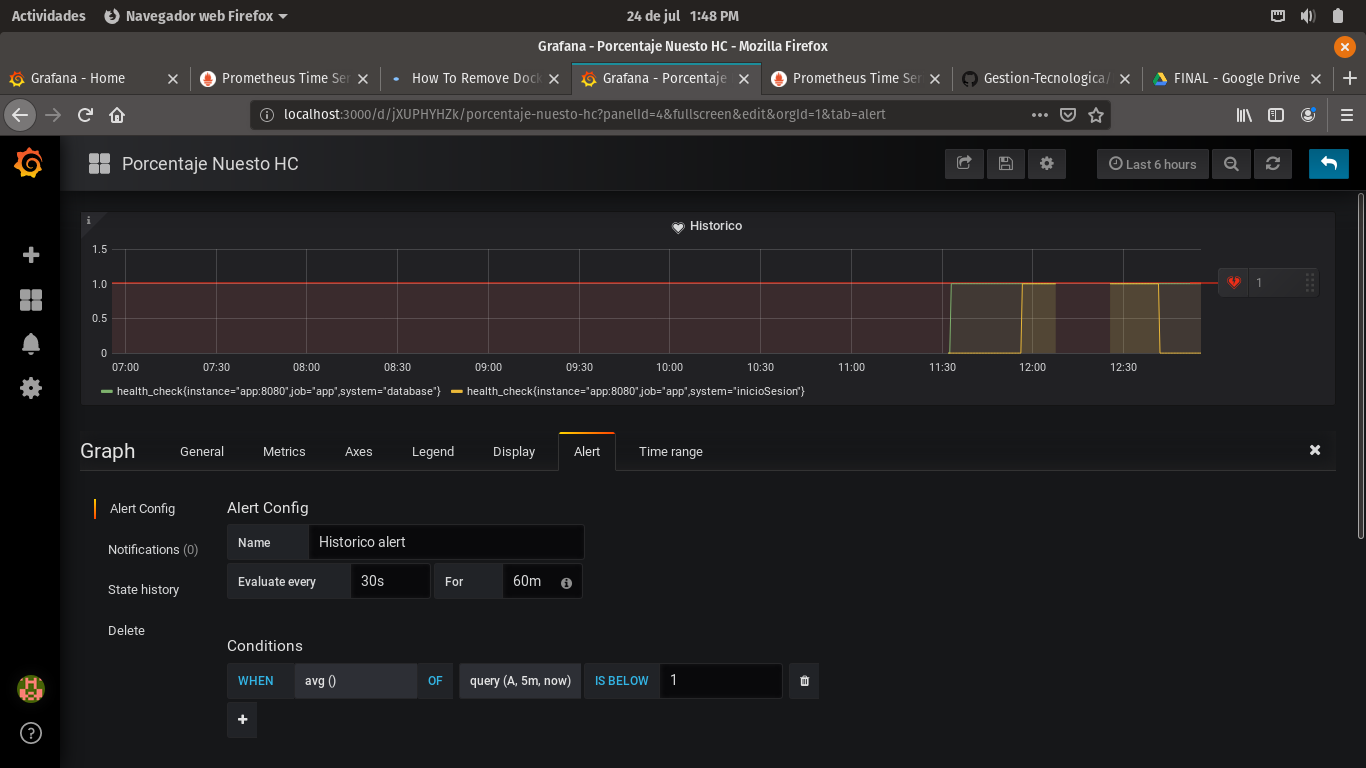The image size is (1366, 768).
Task: Click the Historico alert name field
Action: click(446, 542)
